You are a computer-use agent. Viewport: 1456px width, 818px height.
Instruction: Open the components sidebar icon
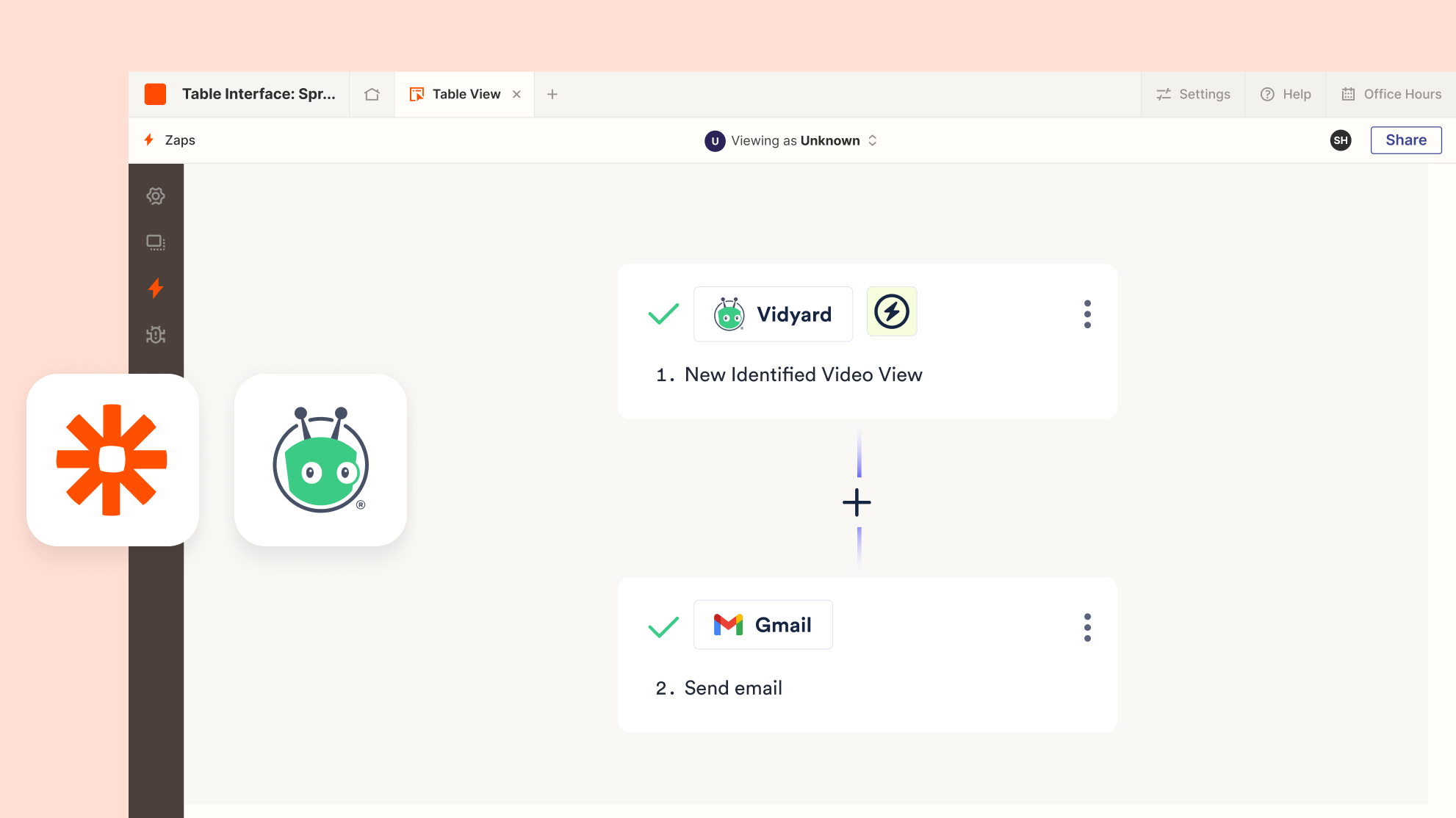tap(156, 242)
